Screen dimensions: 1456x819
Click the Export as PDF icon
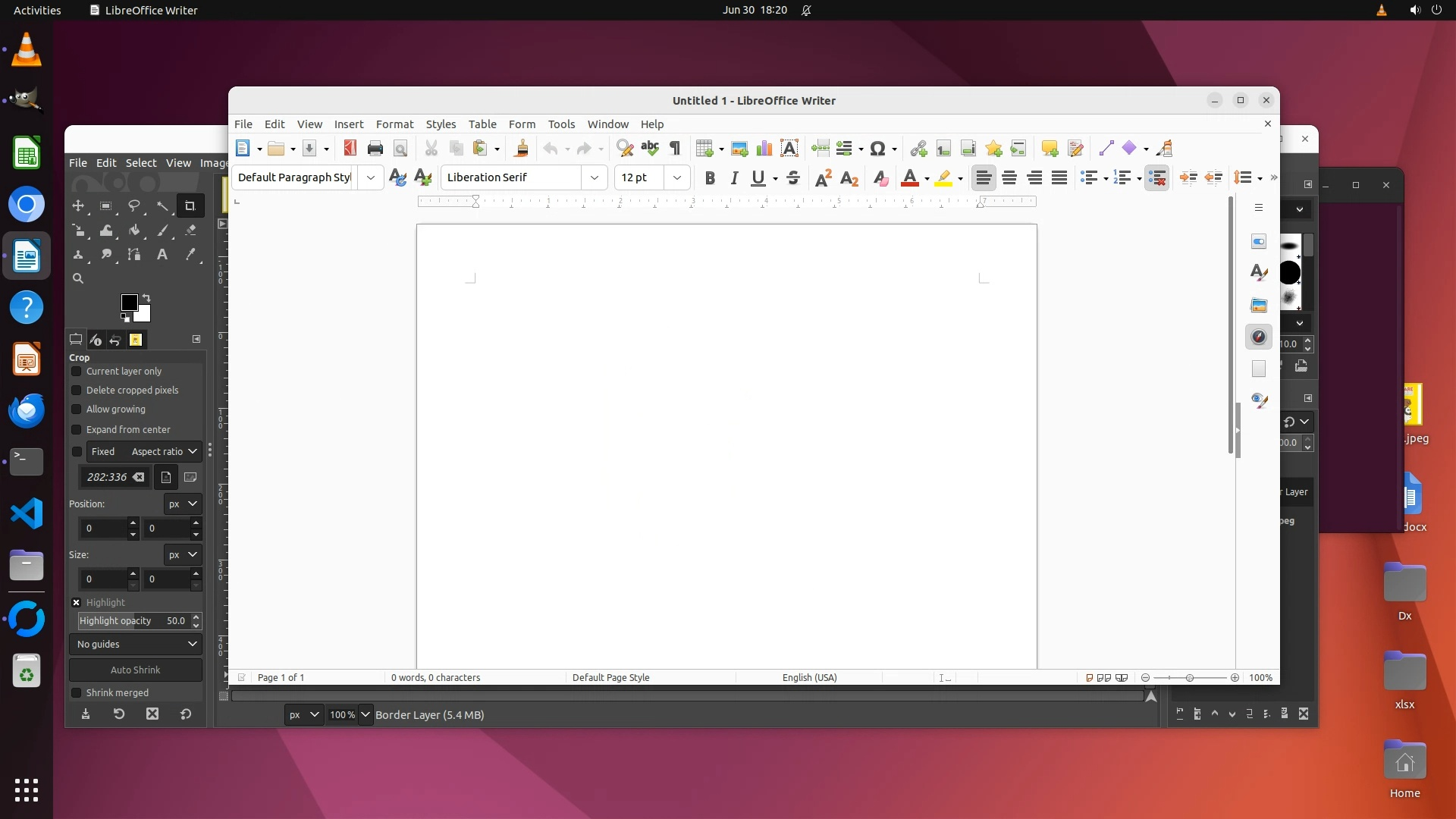click(x=350, y=149)
